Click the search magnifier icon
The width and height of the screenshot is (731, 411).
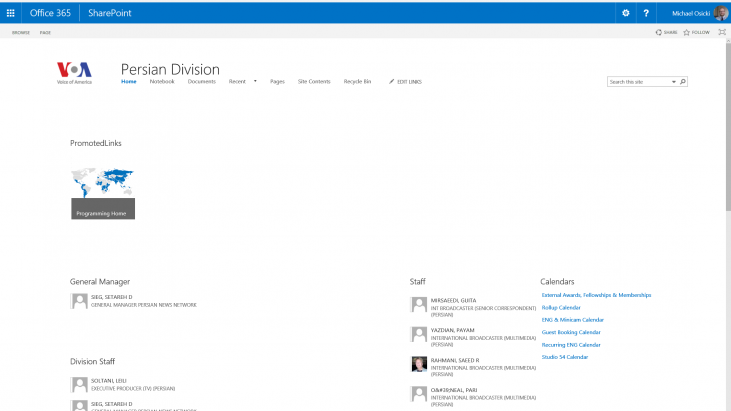(683, 82)
